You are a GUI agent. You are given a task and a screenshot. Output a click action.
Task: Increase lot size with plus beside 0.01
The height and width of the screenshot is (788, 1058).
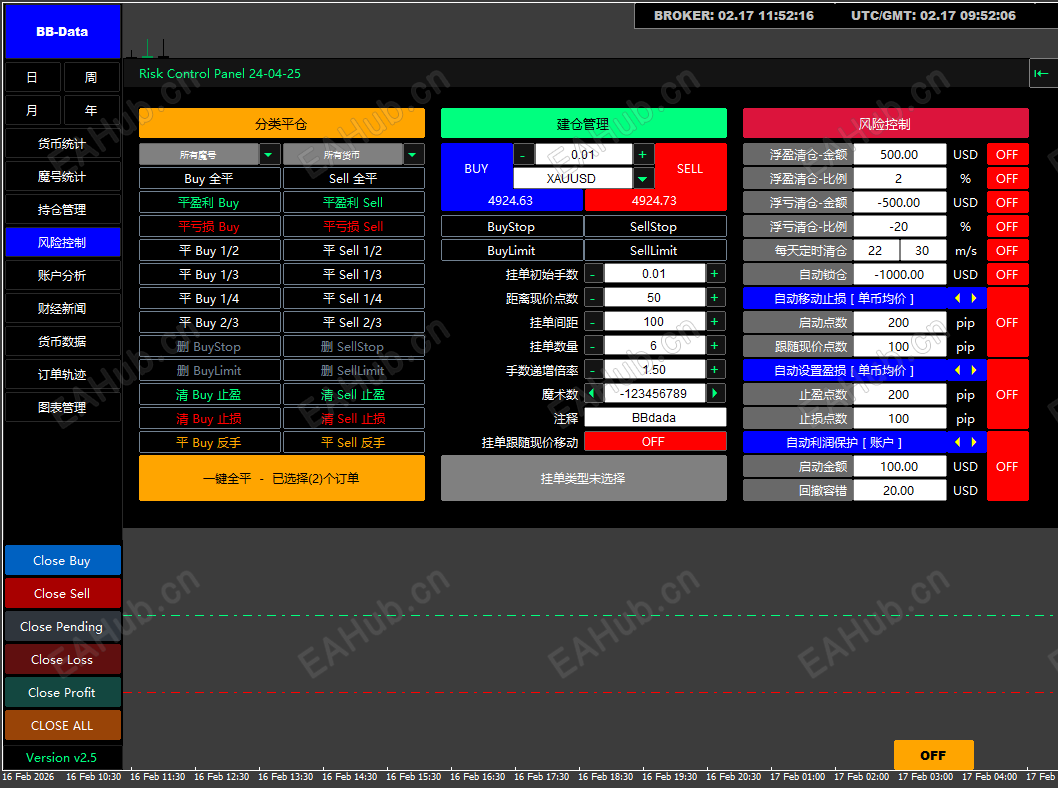pyautogui.click(x=642, y=154)
